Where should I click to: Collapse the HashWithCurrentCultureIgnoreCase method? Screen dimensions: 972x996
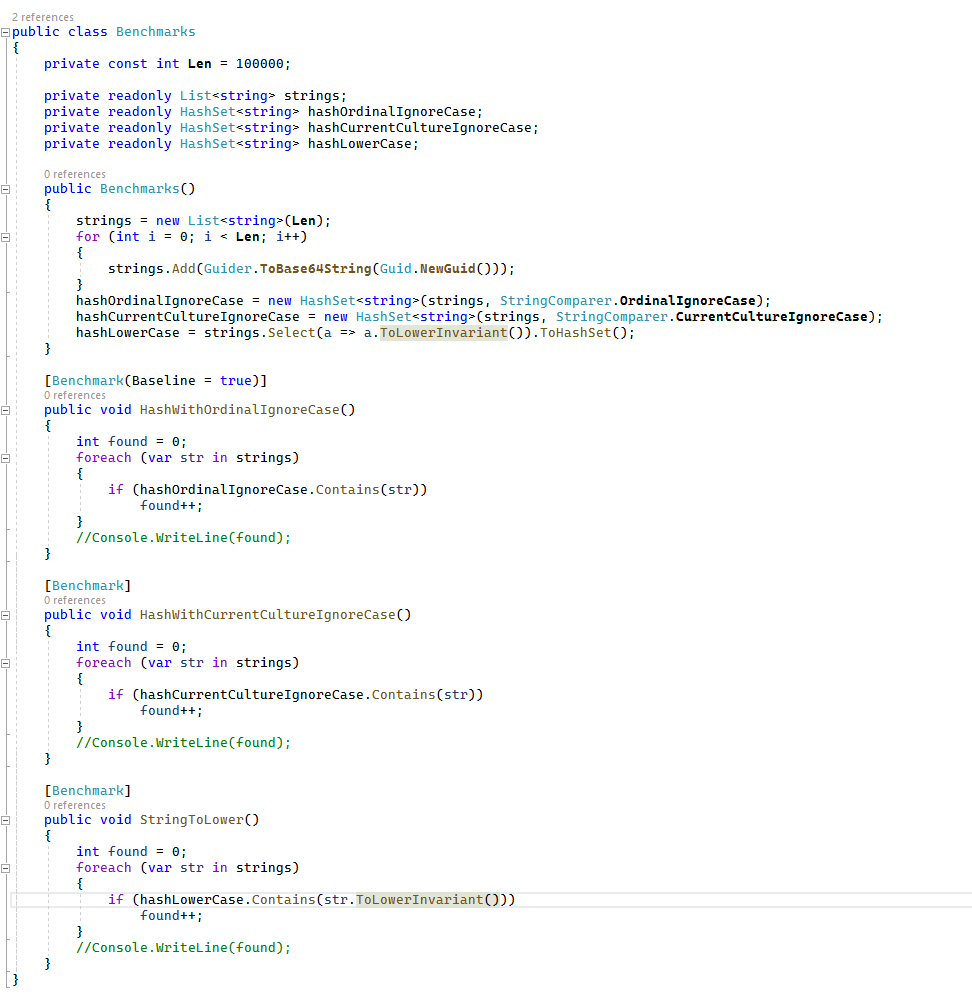click(6, 615)
